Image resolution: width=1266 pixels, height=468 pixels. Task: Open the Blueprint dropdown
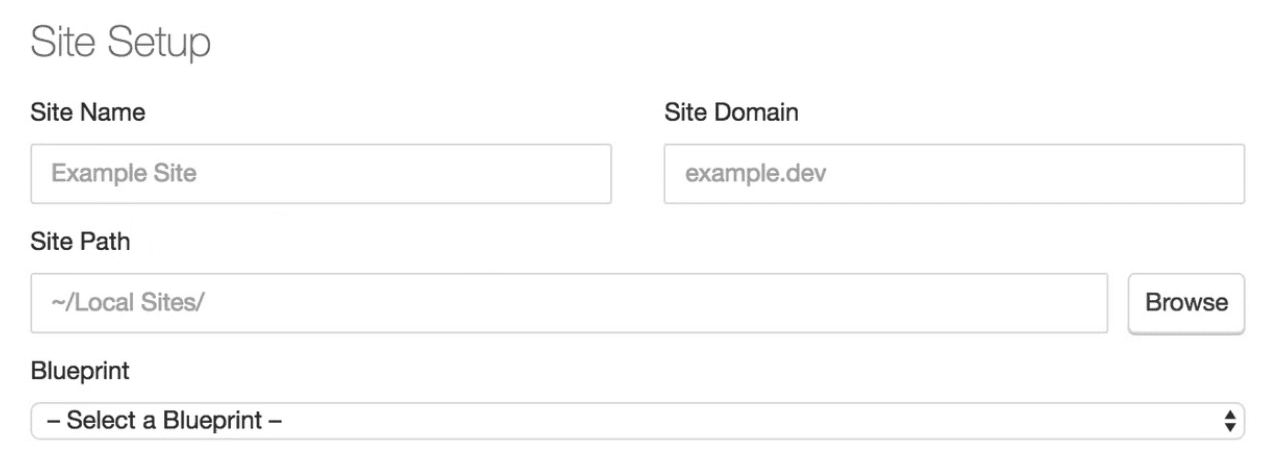638,421
